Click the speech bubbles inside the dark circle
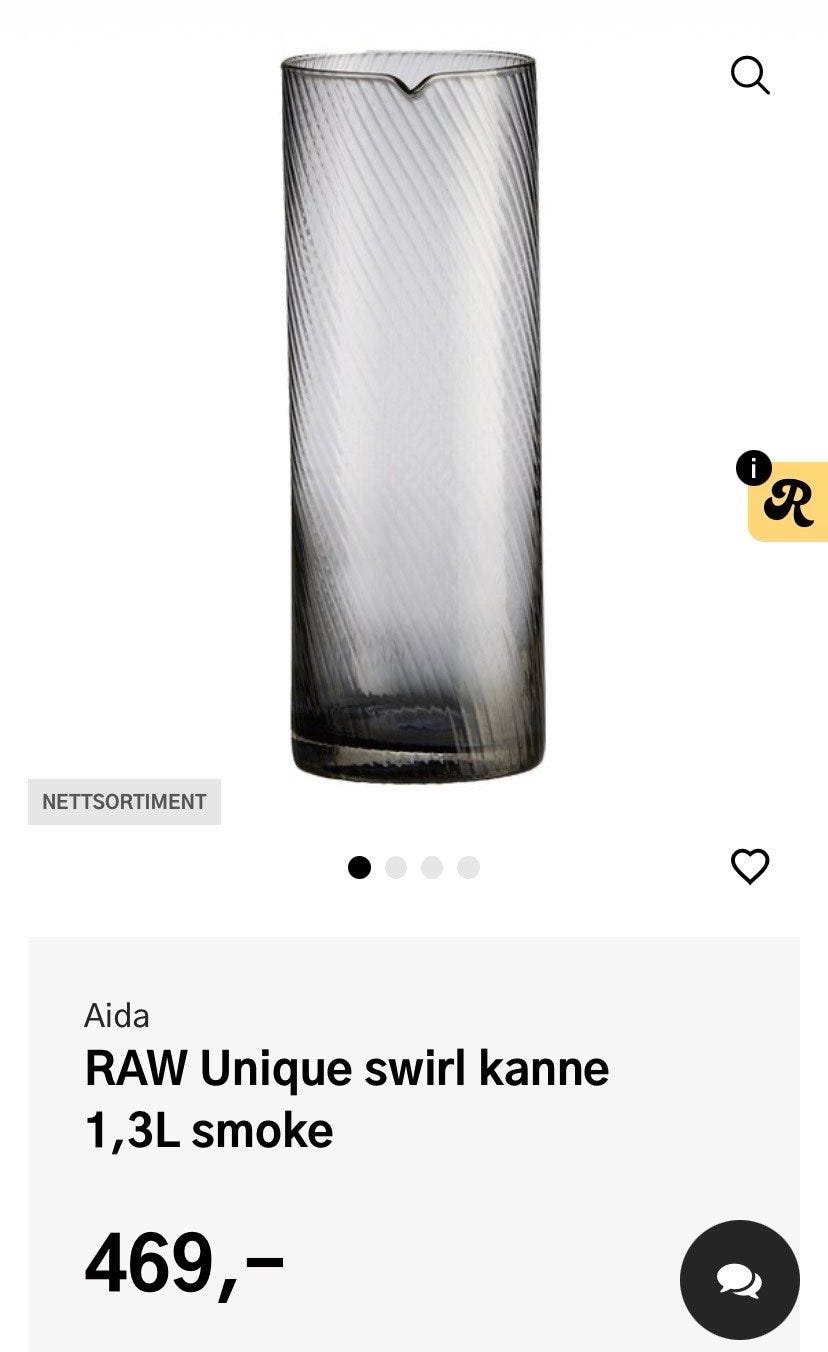 coord(740,1281)
